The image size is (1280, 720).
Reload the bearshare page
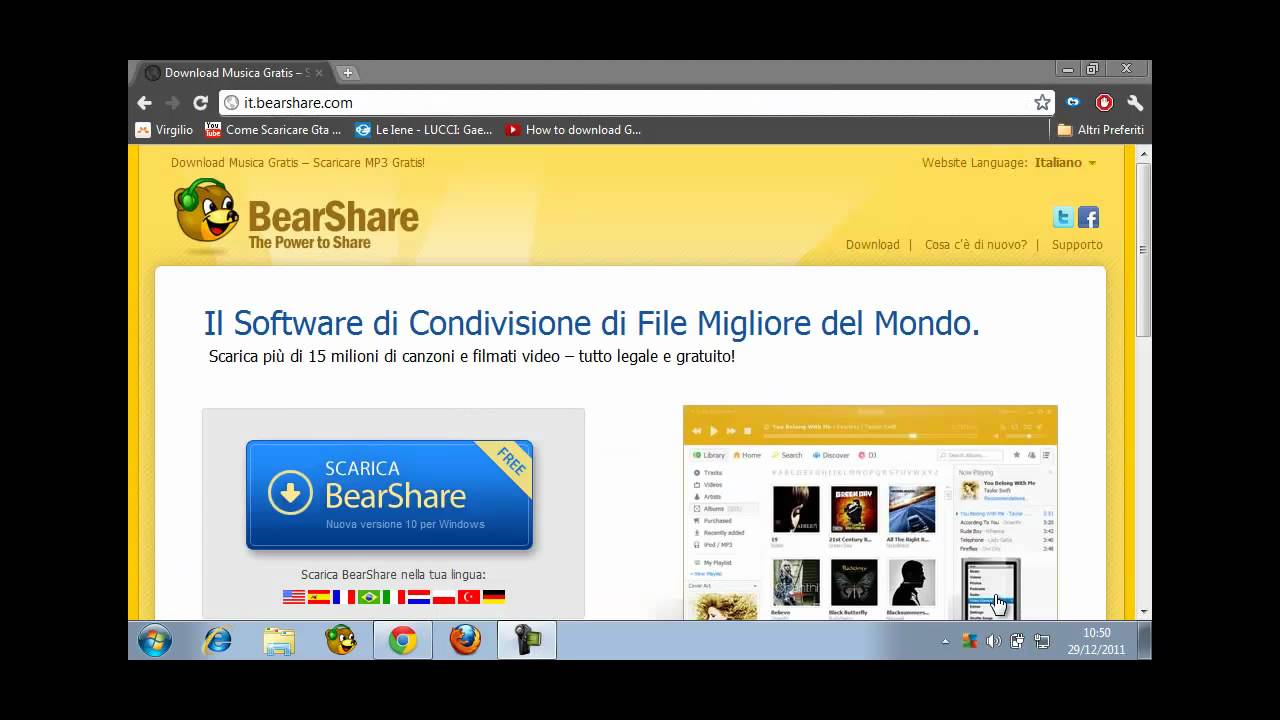(x=200, y=102)
